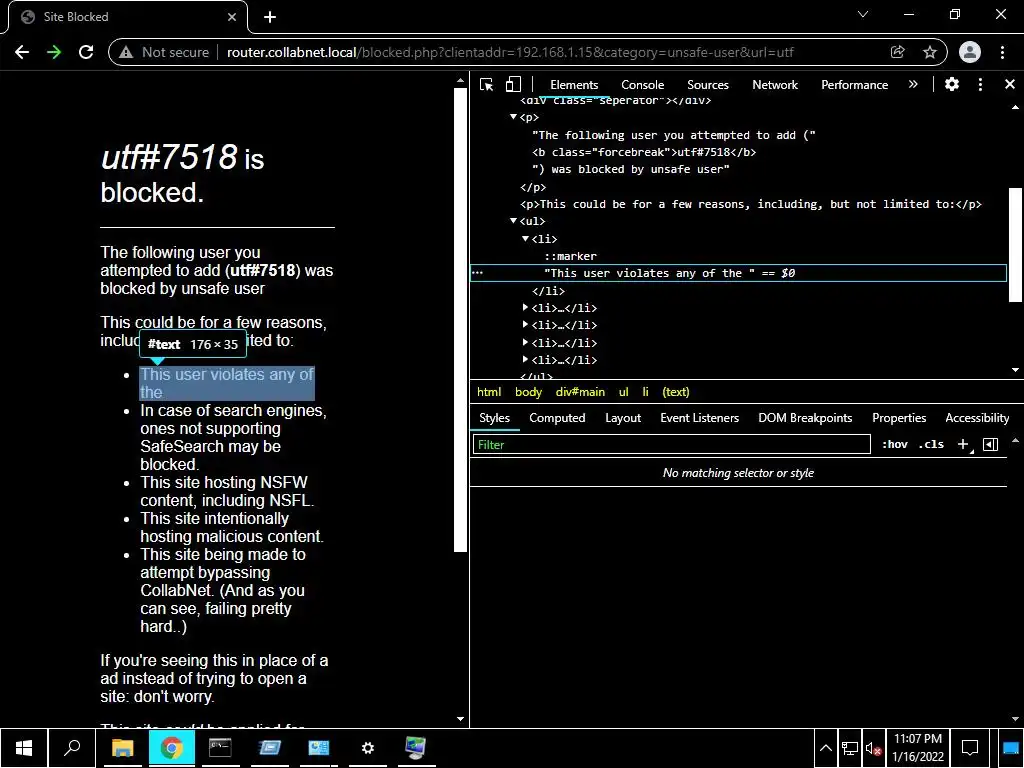This screenshot has width=1024, height=768.
Task: Open a new tab with the plus
Action: click(270, 17)
